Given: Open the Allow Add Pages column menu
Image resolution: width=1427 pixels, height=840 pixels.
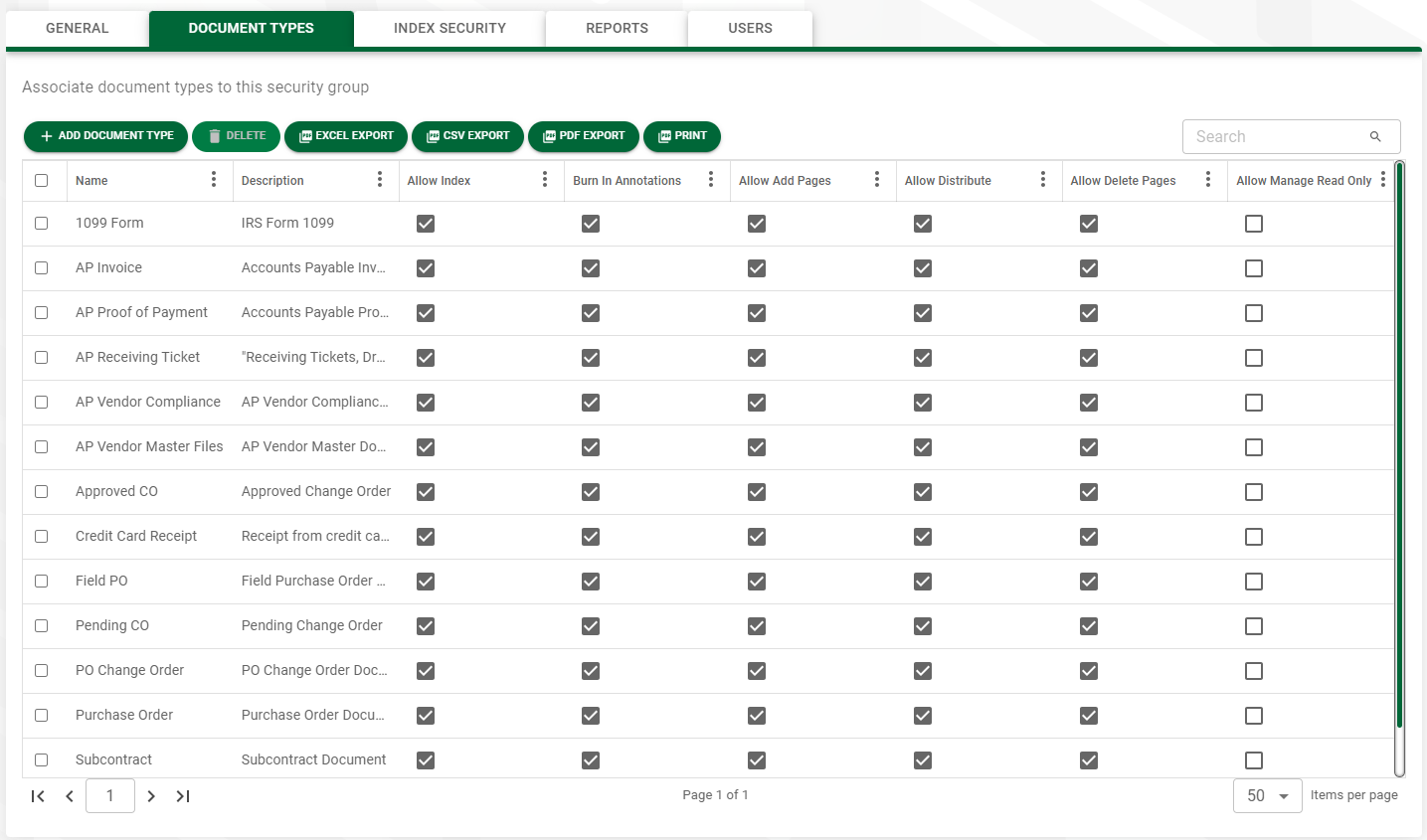Looking at the screenshot, I should [877, 180].
